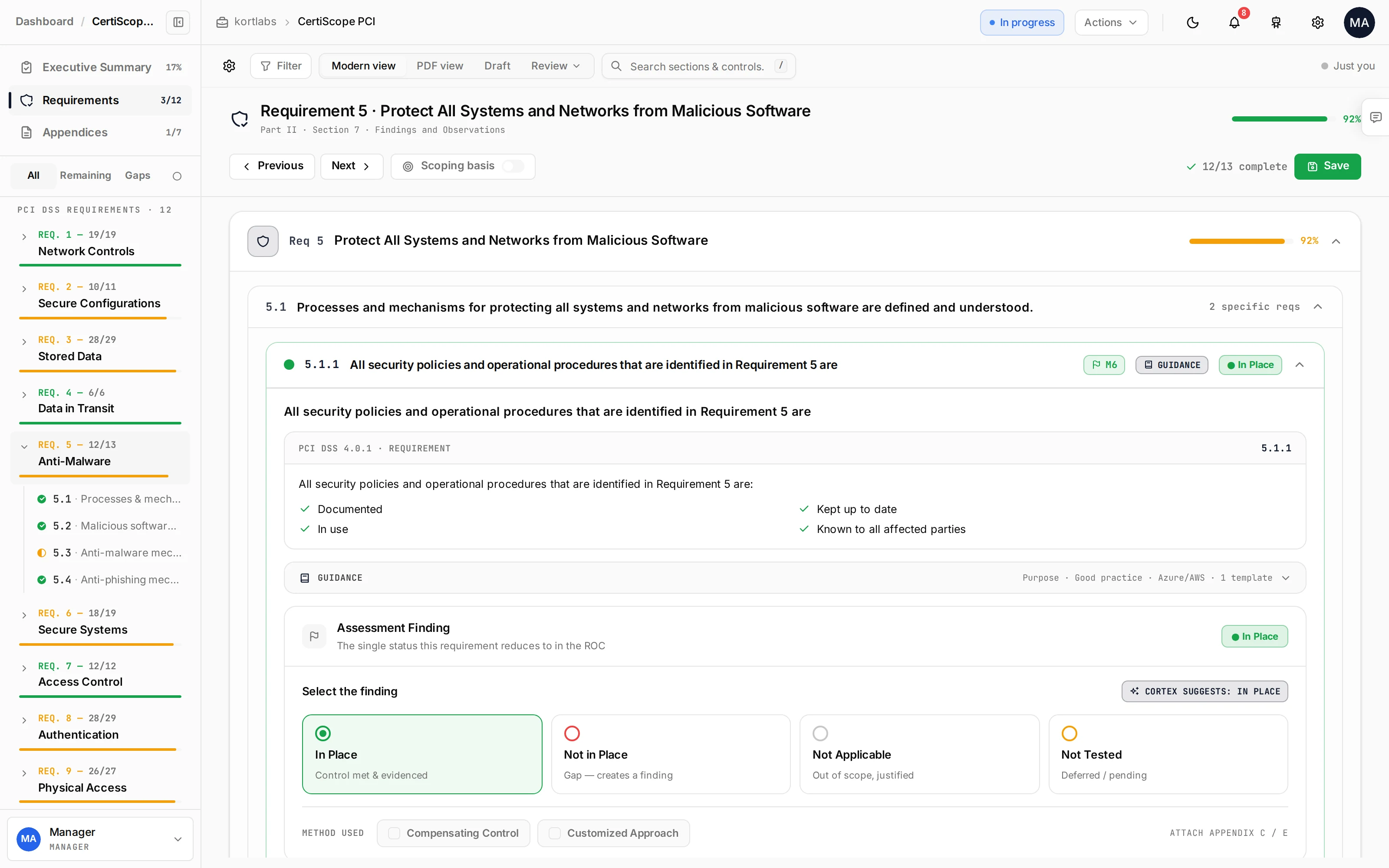Screen dimensions: 1389x868
Task: Focus the search sections & controls field
Action: (x=698, y=66)
